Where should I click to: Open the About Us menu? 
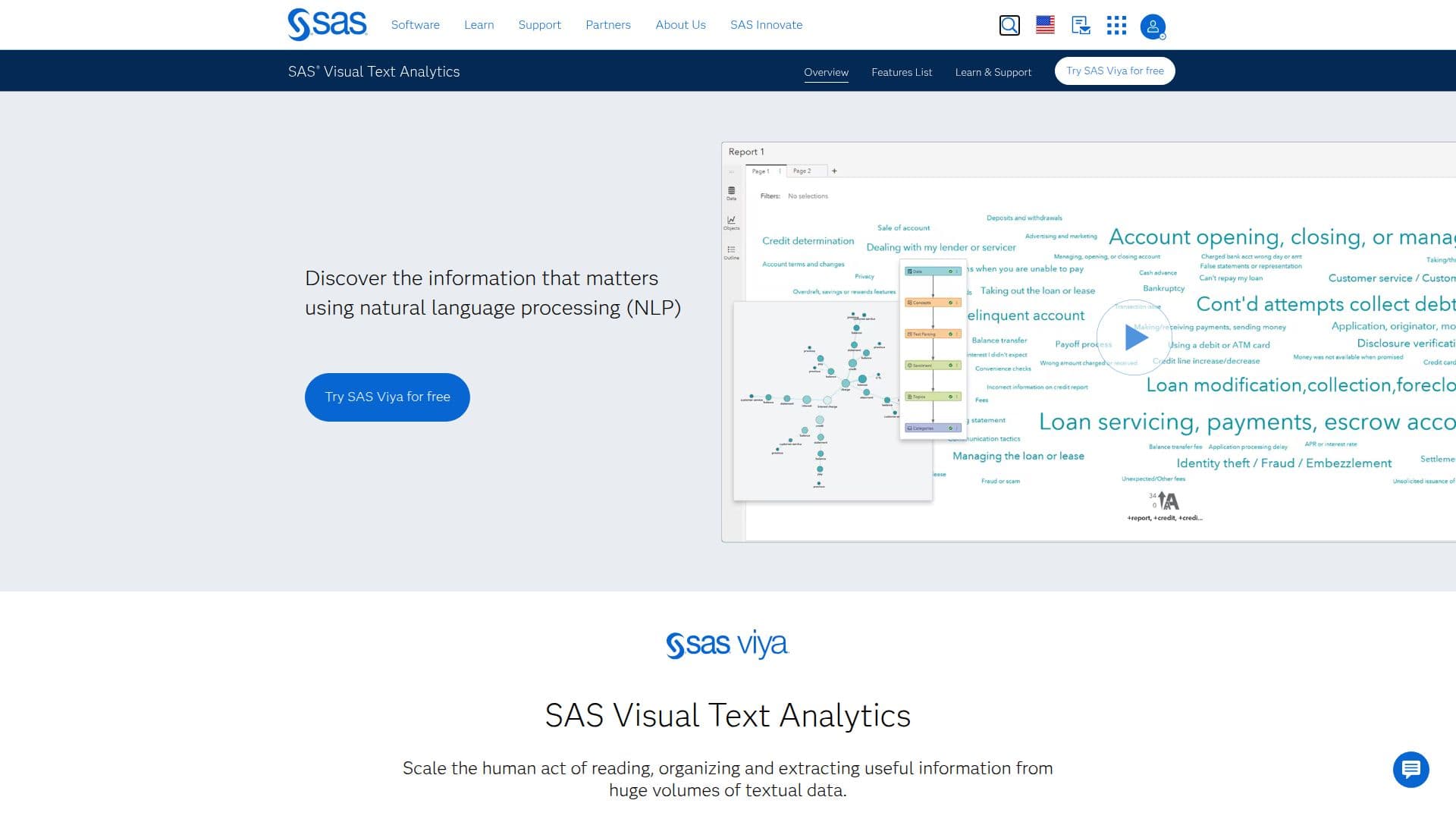click(680, 25)
